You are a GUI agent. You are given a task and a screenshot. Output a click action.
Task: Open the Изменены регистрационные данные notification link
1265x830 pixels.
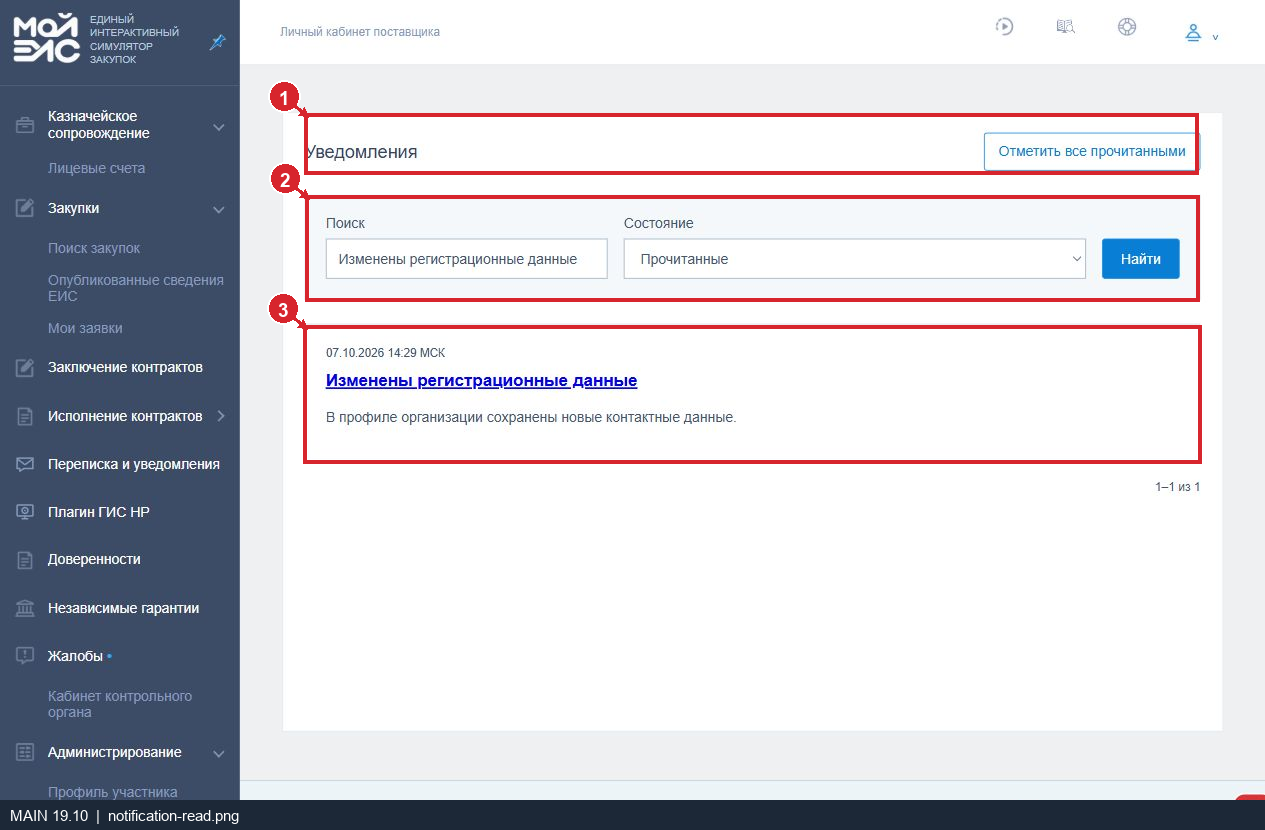(x=482, y=381)
